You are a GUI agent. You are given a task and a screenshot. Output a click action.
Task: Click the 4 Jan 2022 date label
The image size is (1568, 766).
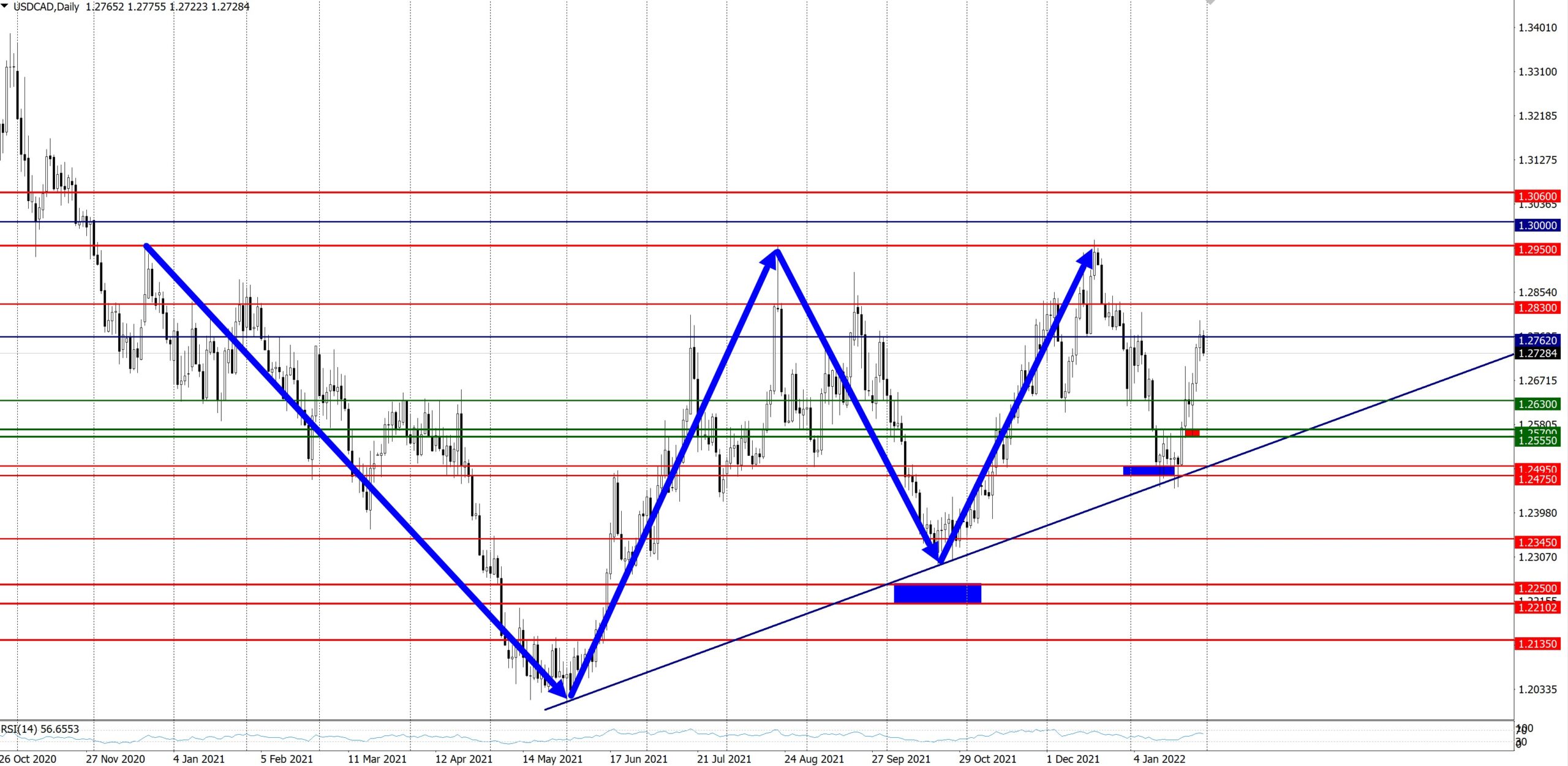coord(1159,759)
